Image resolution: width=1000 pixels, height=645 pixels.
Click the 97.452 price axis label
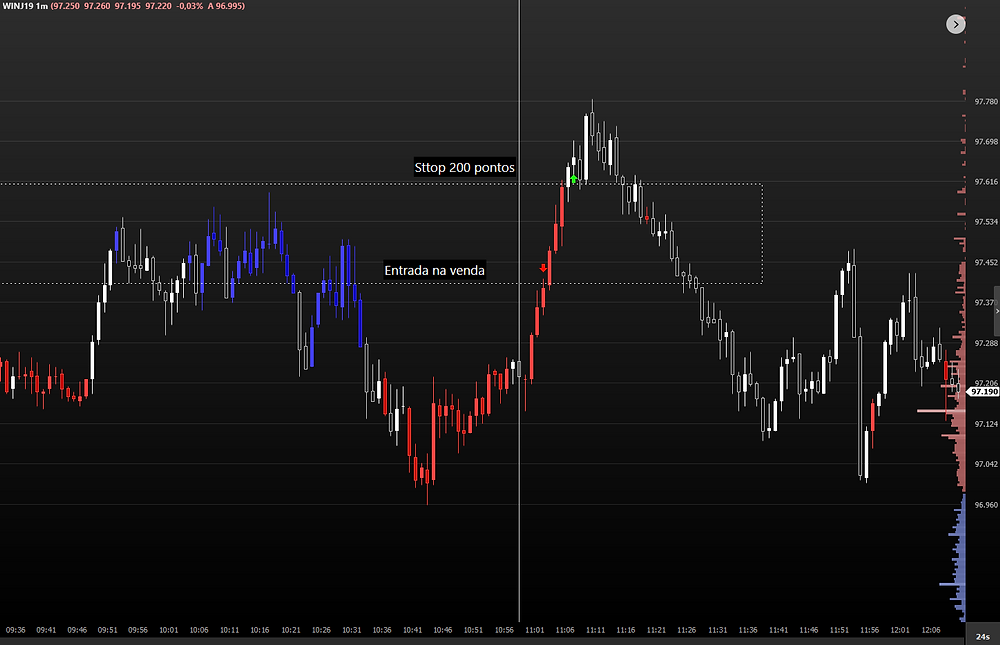tap(986, 262)
